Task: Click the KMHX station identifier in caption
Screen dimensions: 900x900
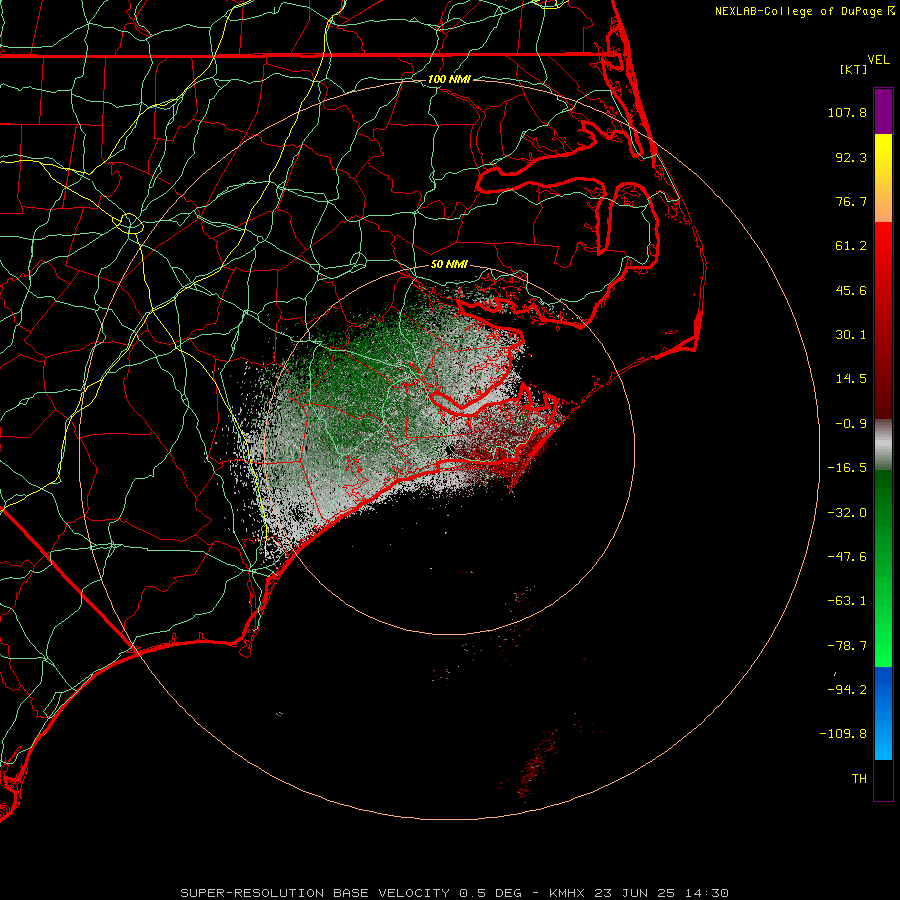Action: (x=567, y=893)
